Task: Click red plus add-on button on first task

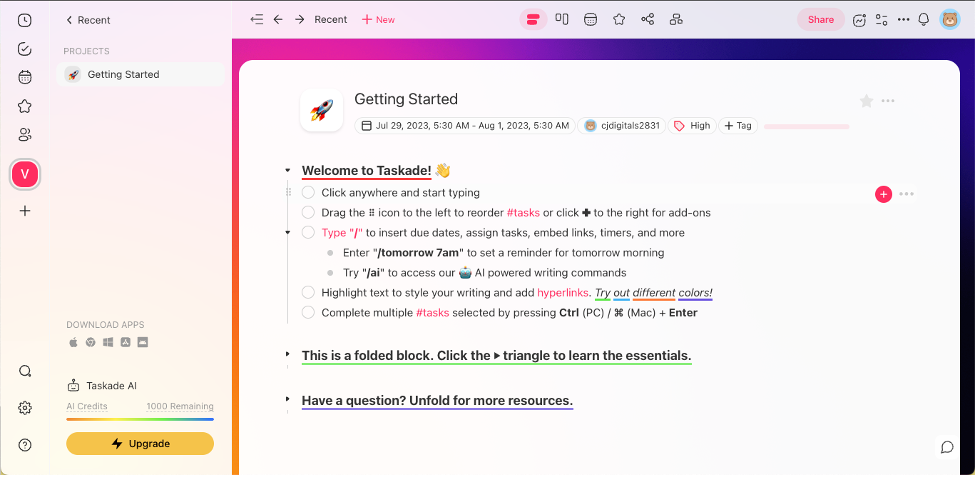Action: click(x=883, y=194)
